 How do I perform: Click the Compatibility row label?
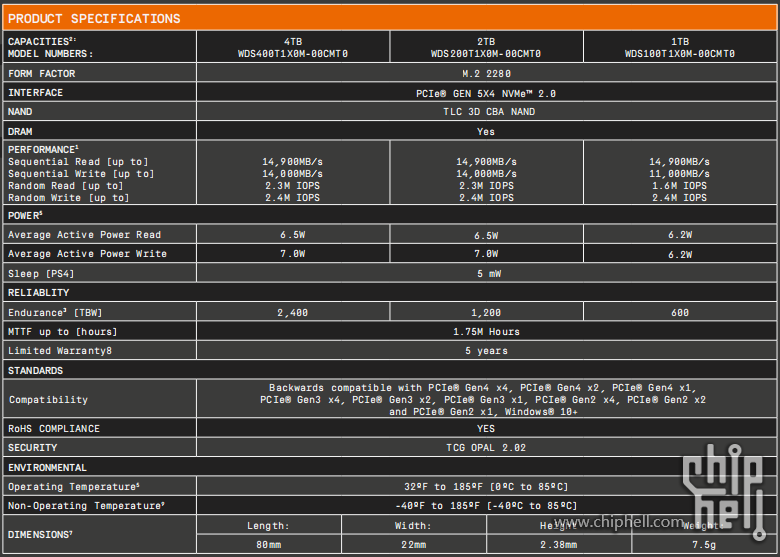pos(48,399)
